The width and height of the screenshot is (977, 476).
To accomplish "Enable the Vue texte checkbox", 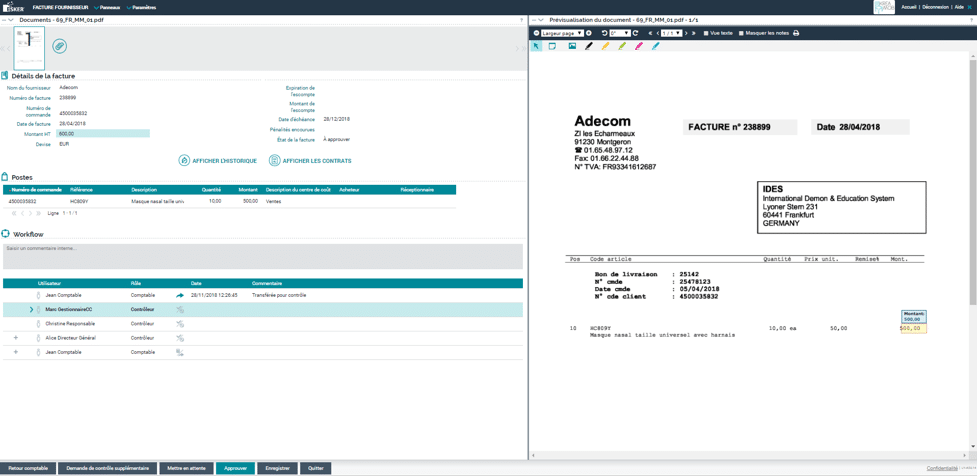I will click(x=705, y=33).
